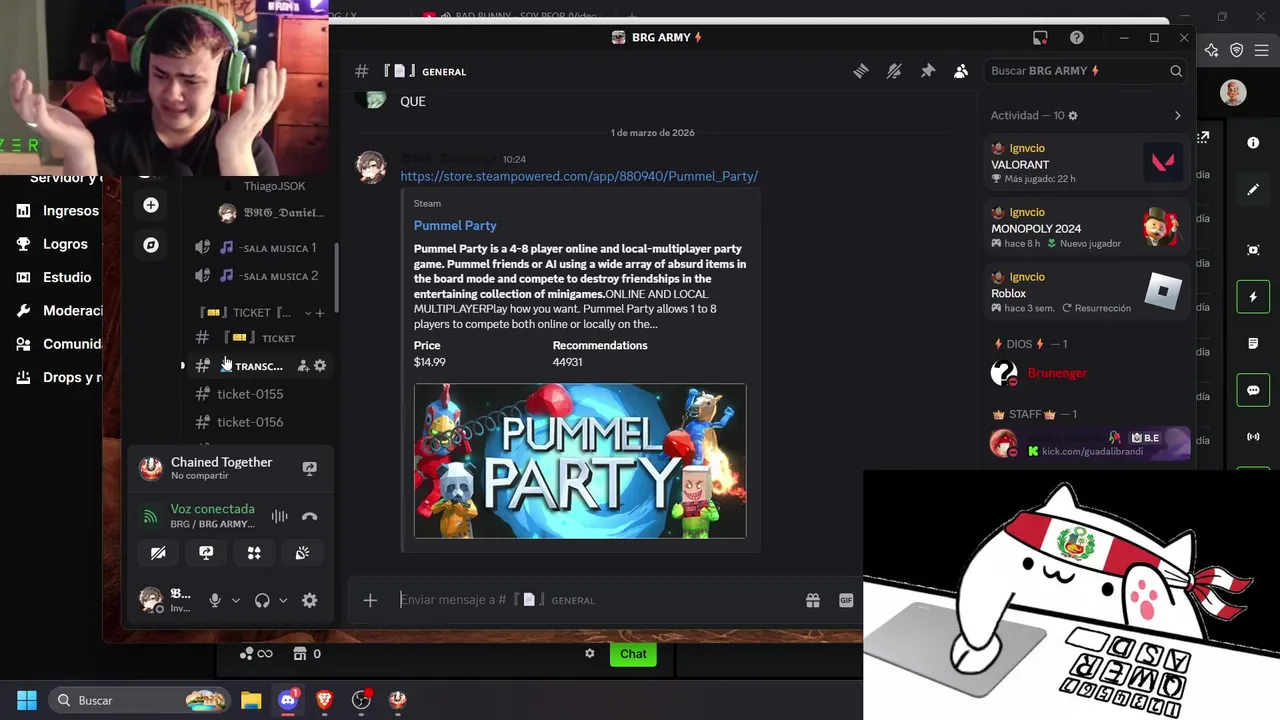Open Estudio in background sidebar

(x=54, y=277)
